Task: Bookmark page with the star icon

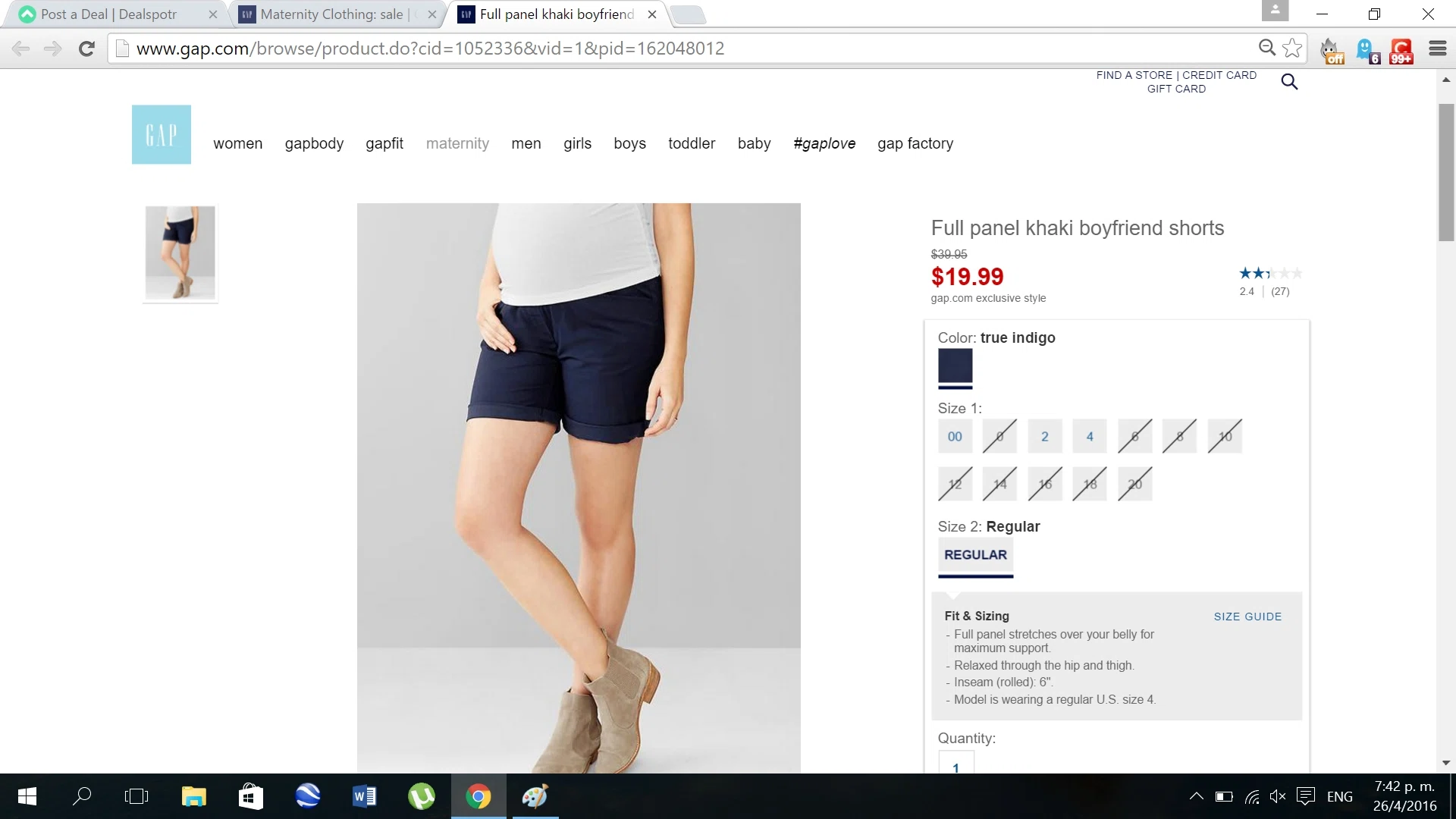Action: click(1292, 49)
